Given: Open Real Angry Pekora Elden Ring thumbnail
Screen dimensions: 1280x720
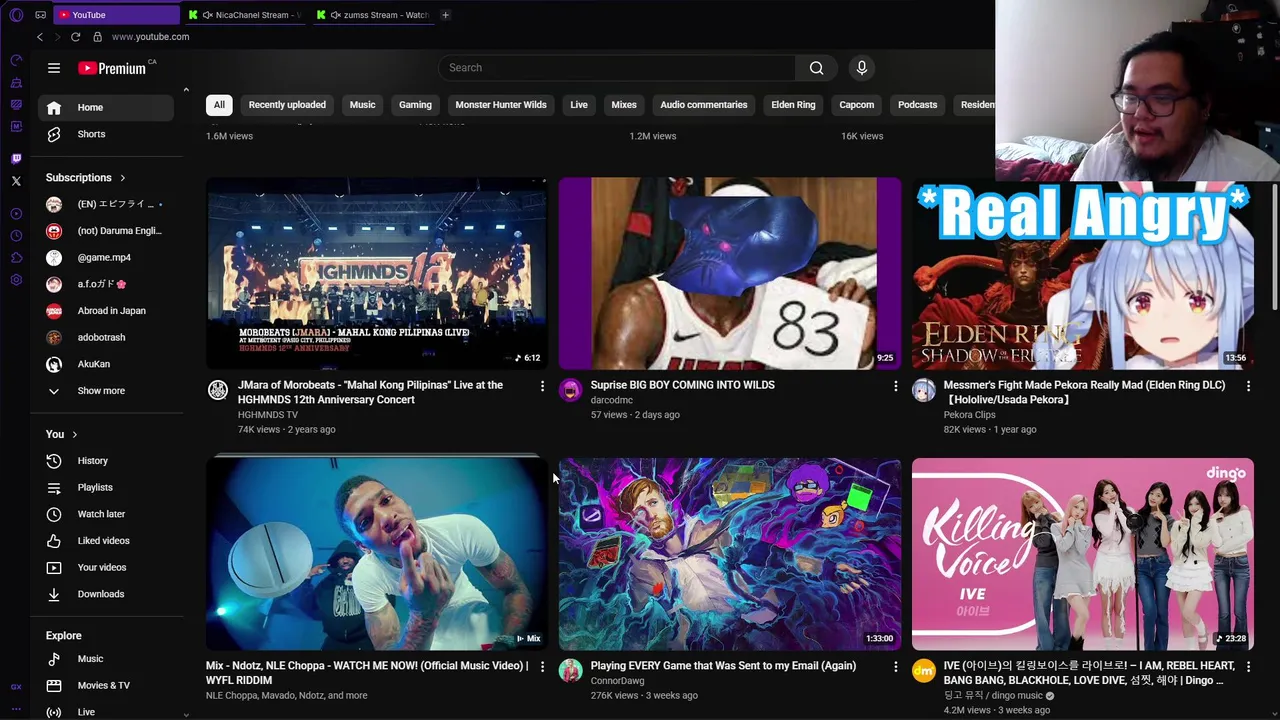Looking at the screenshot, I should click(1082, 274).
